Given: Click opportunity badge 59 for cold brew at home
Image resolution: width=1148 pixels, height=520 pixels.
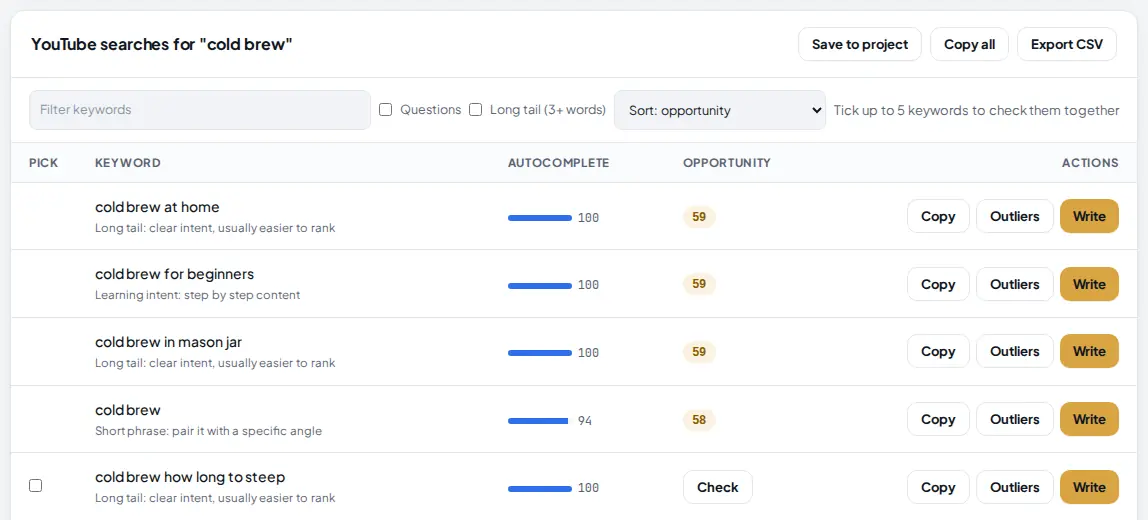Looking at the screenshot, I should [x=699, y=217].
